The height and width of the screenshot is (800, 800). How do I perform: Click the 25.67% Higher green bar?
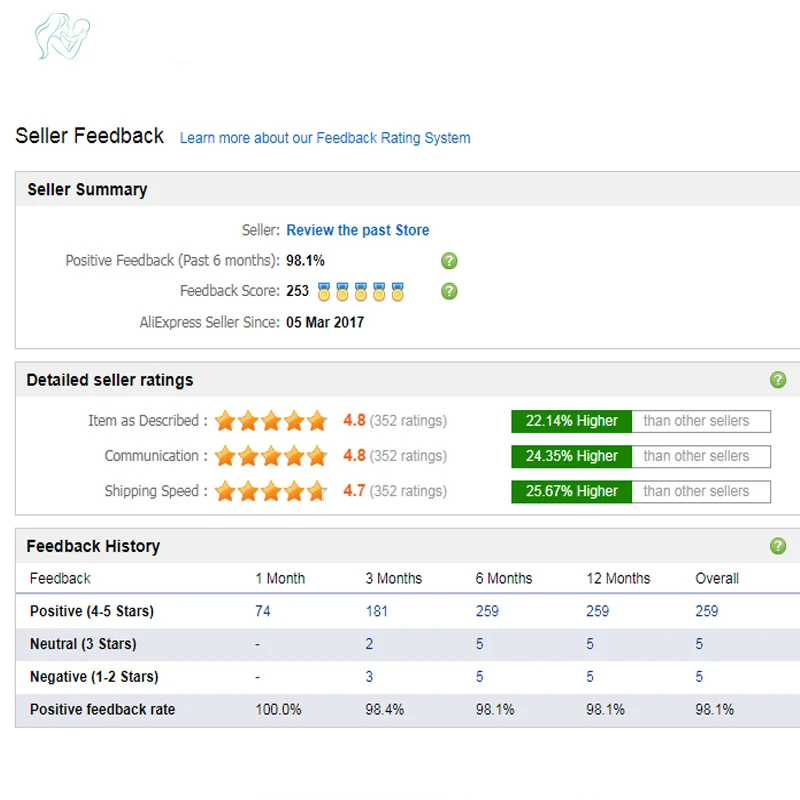coord(571,491)
